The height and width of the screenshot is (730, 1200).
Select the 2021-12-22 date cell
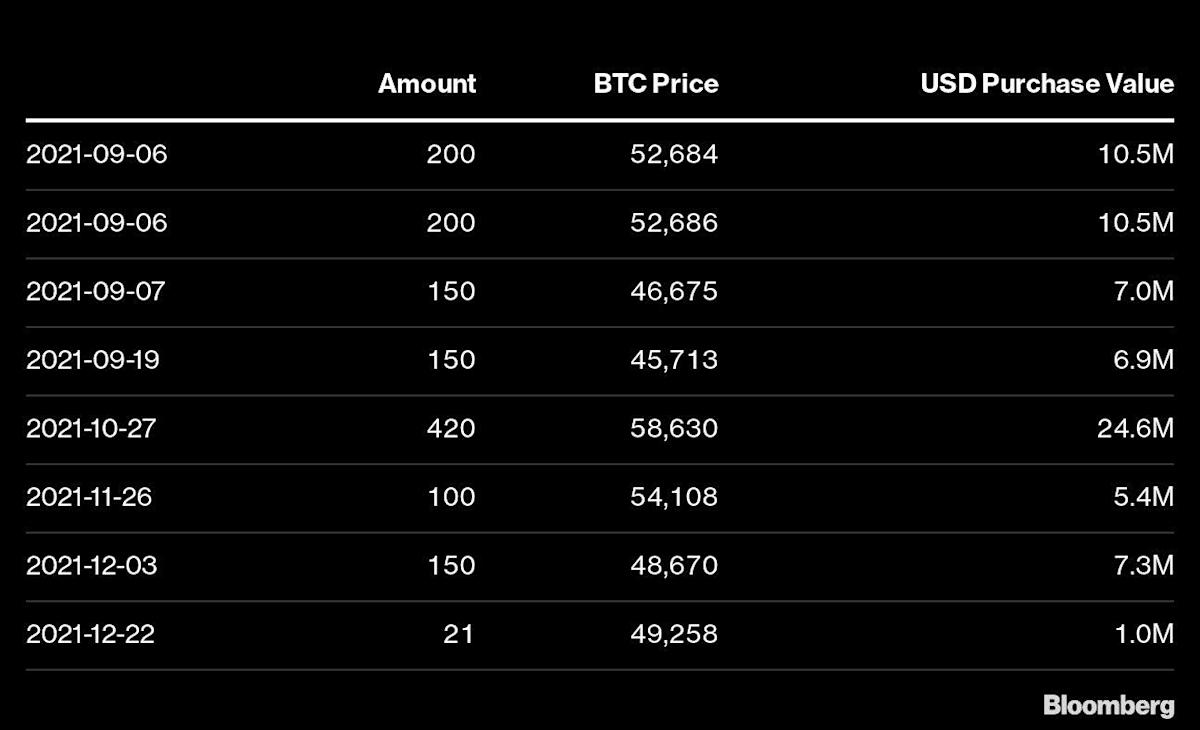(91, 634)
